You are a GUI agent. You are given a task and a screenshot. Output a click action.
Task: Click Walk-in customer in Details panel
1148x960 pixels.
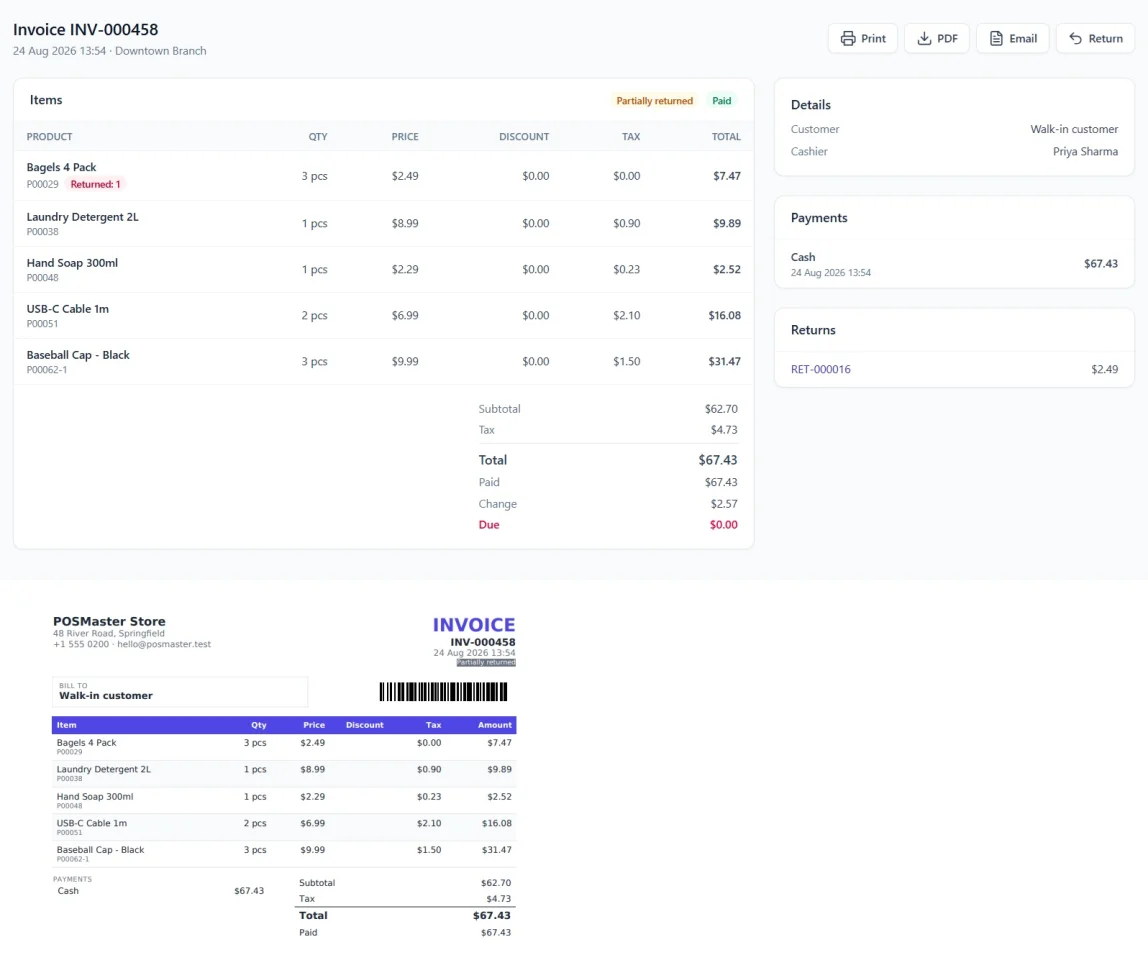pos(1073,130)
